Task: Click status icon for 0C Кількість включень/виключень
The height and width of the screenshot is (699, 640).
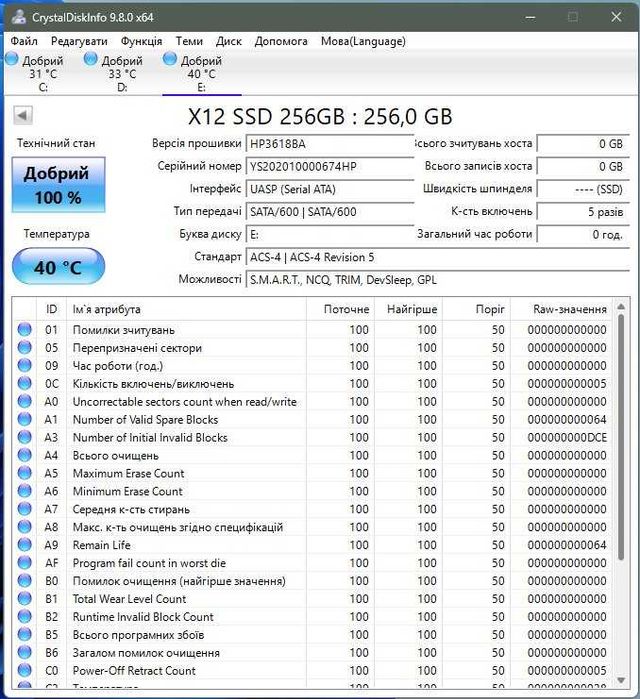Action: coord(25,383)
